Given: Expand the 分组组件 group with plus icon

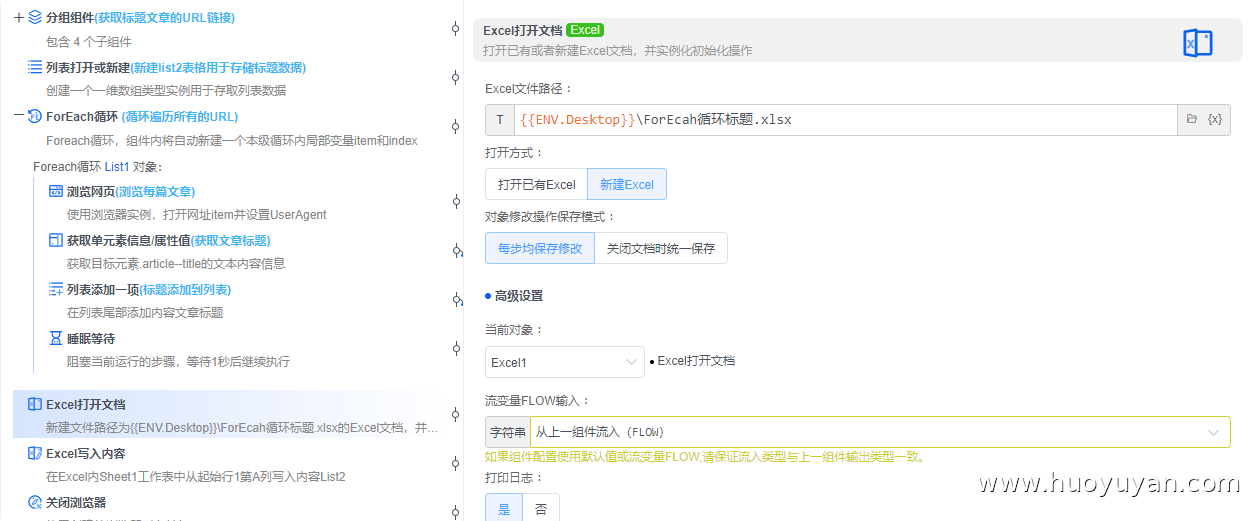Looking at the screenshot, I should pos(19,18).
